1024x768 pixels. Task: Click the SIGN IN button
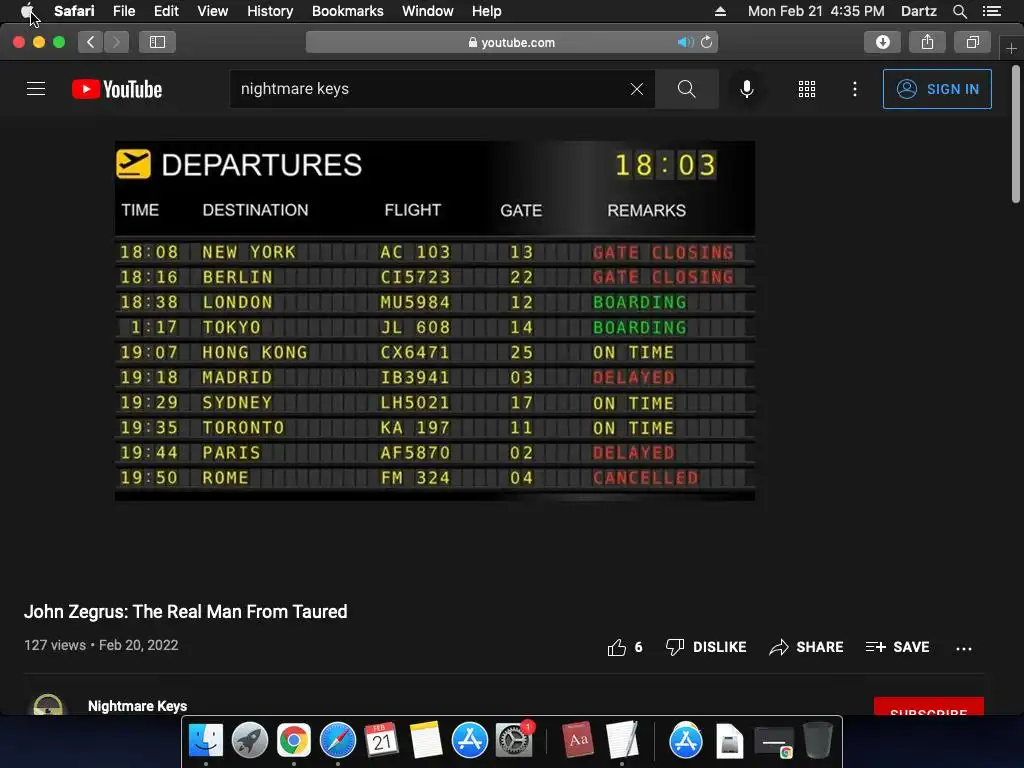[x=937, y=89]
